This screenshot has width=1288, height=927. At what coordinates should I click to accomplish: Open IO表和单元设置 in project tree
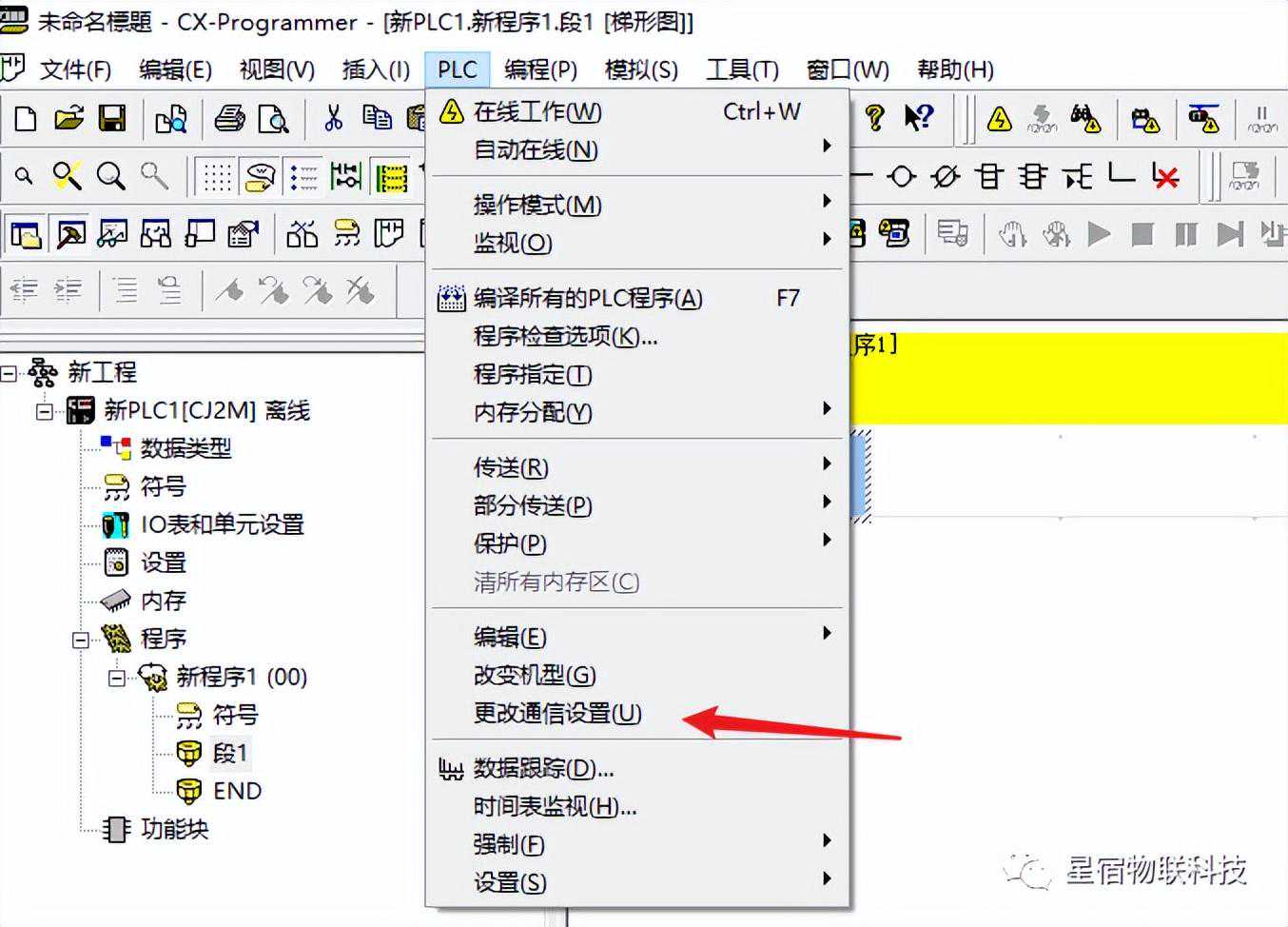pos(222,524)
